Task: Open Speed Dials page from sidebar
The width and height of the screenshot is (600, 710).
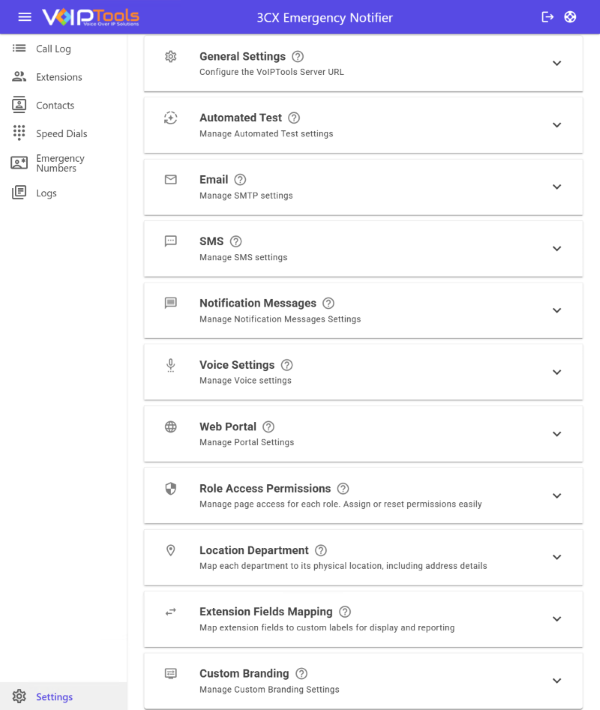Action: [61, 133]
